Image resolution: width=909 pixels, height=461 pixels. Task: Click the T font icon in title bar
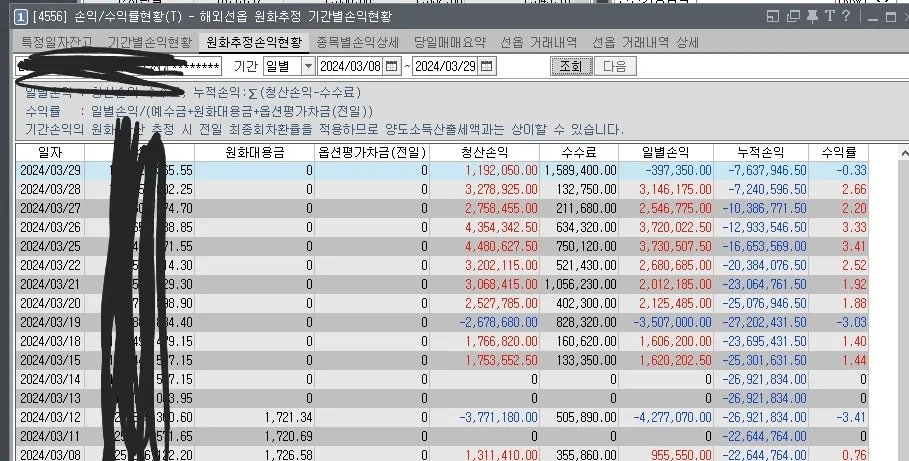830,16
